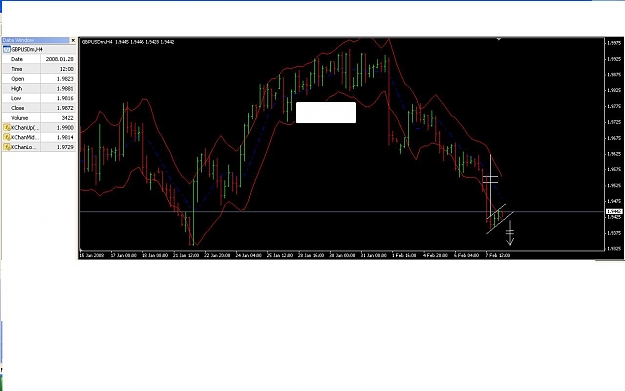Screen dimensions: 625x391
Task: Click the Low value 1.9816
Action: (65, 98)
